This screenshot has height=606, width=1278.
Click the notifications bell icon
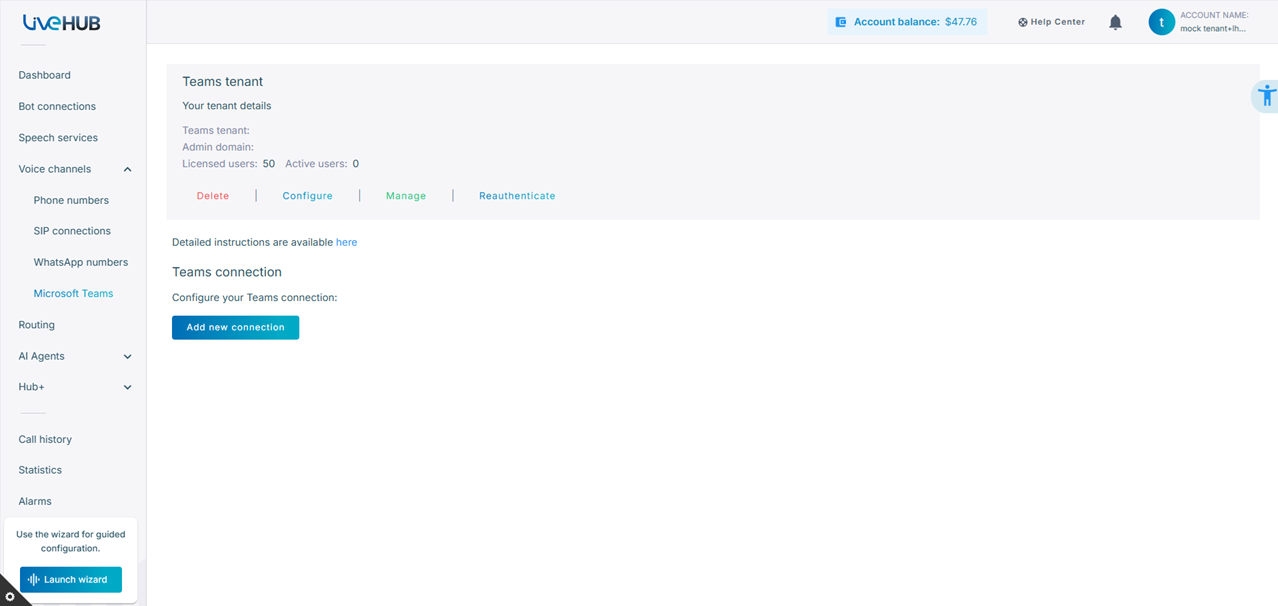click(x=1115, y=22)
